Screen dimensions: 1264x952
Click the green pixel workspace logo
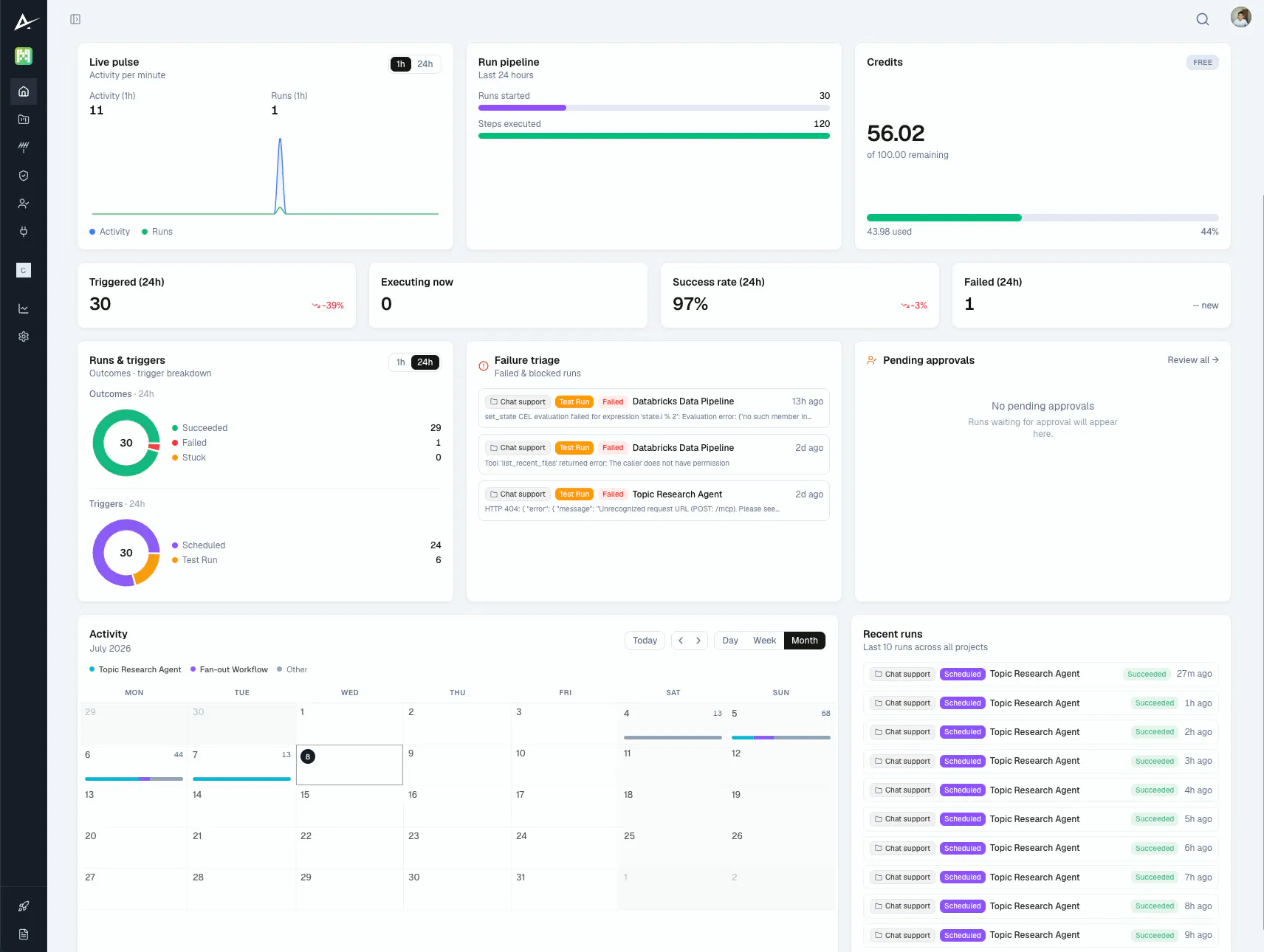pyautogui.click(x=24, y=55)
